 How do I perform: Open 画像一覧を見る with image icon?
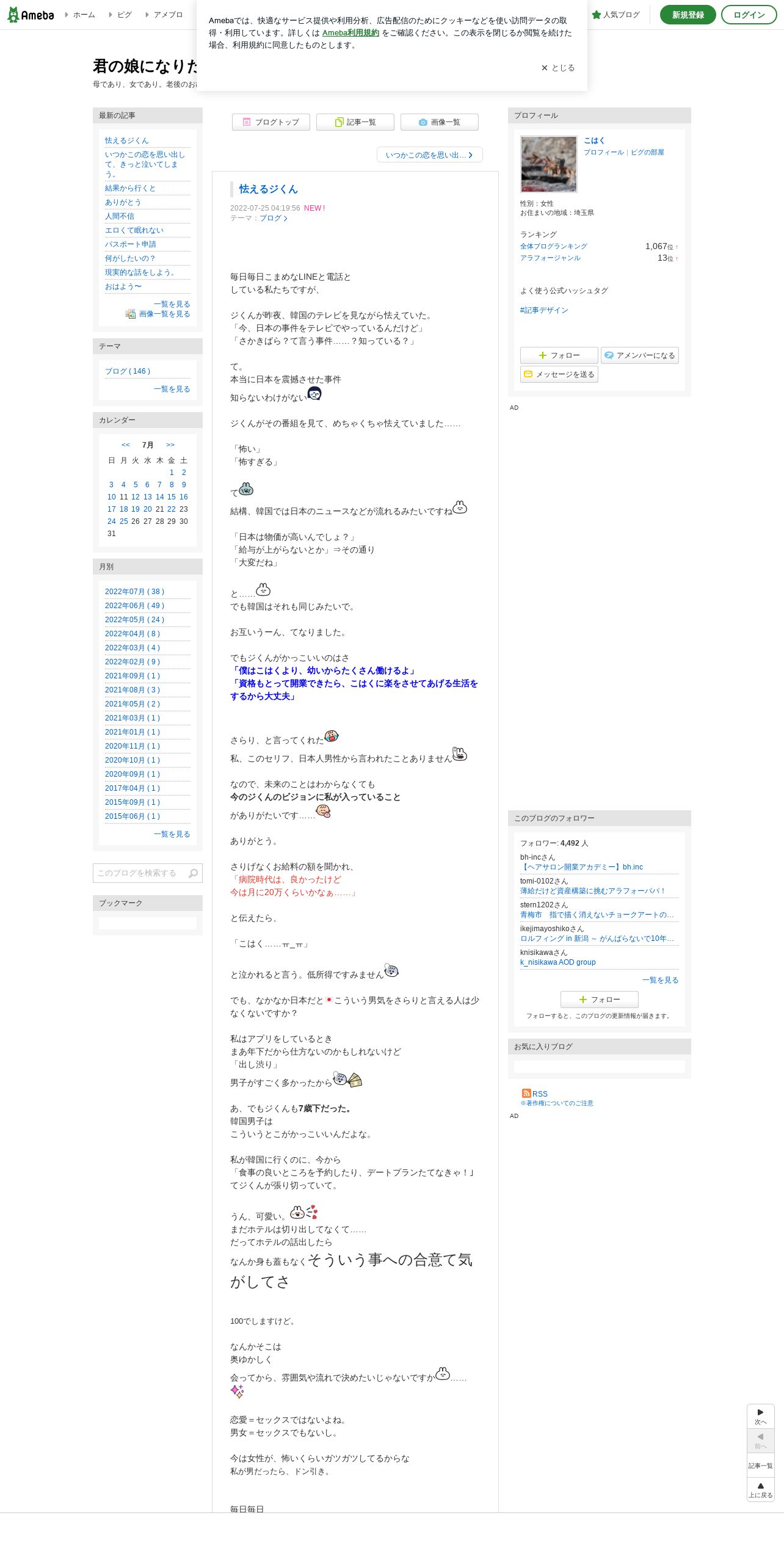(158, 314)
